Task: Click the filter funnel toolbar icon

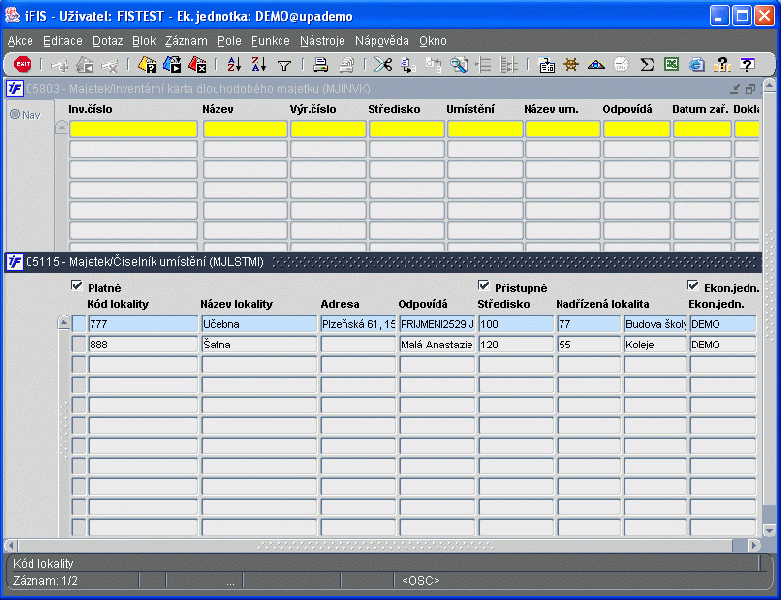Action: [x=284, y=65]
